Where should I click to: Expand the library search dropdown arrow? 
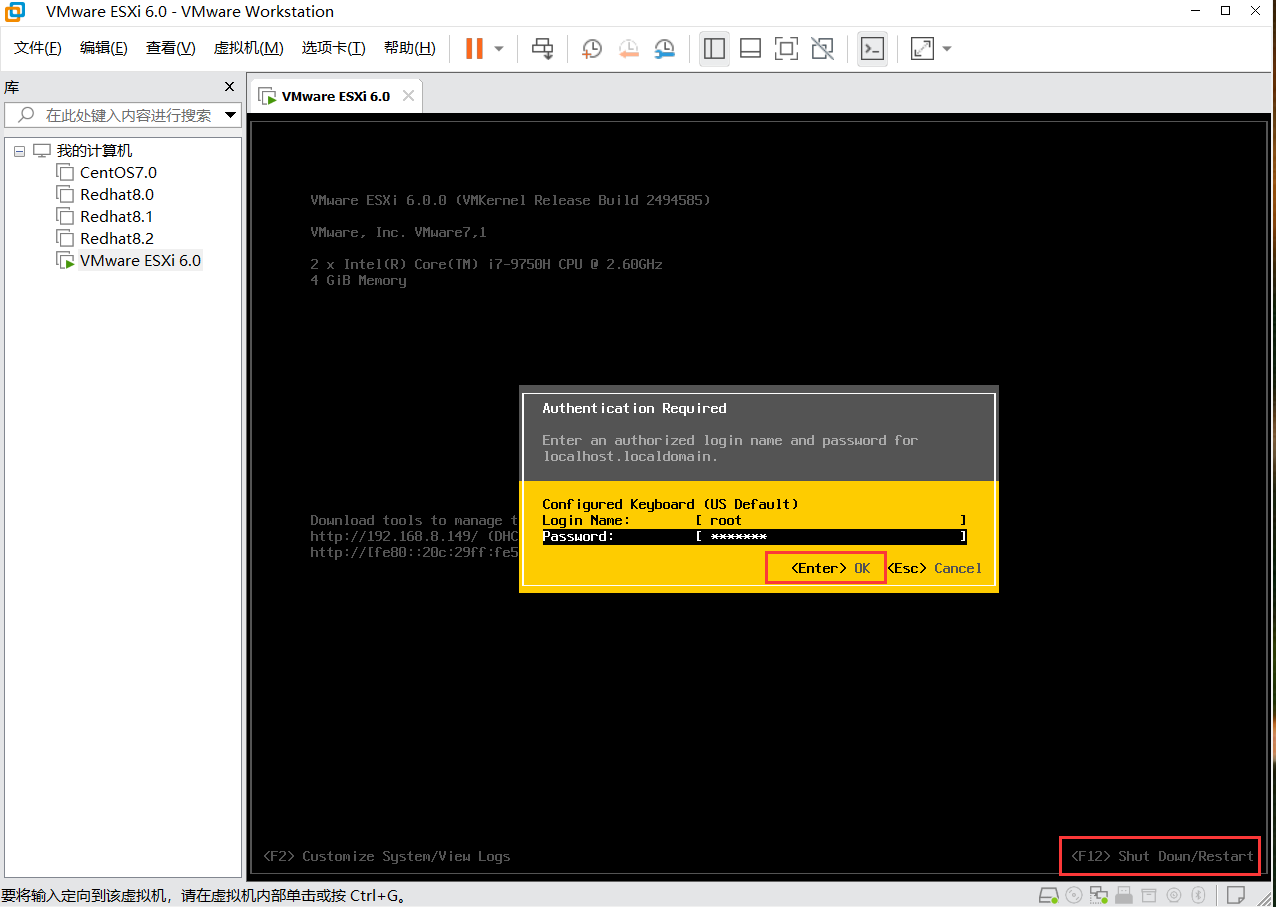(231, 115)
